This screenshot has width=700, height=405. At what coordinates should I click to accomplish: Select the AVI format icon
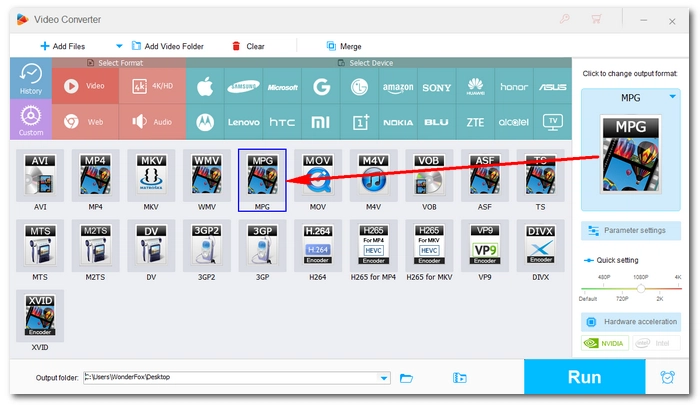click(x=40, y=175)
